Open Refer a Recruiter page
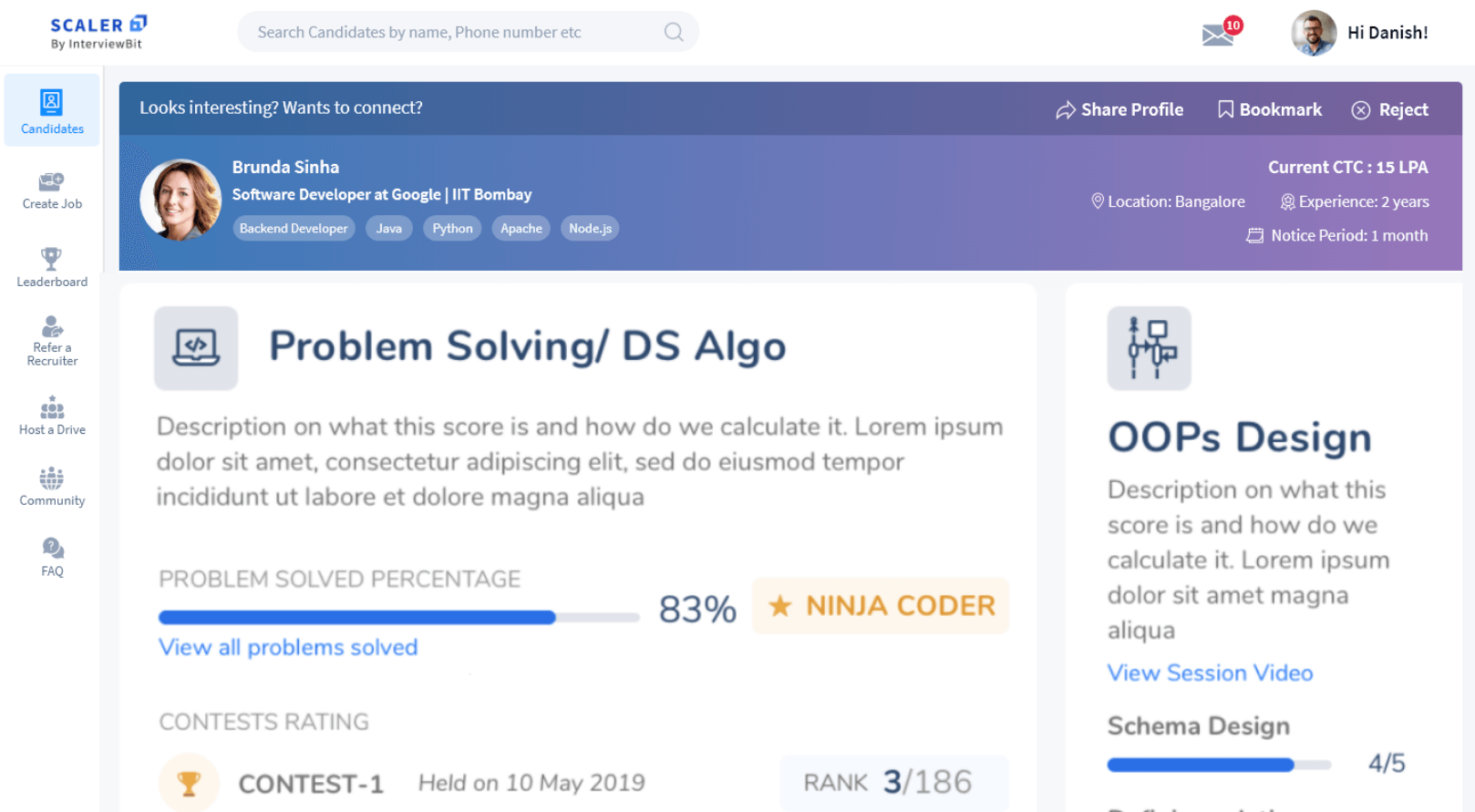 coord(52,341)
